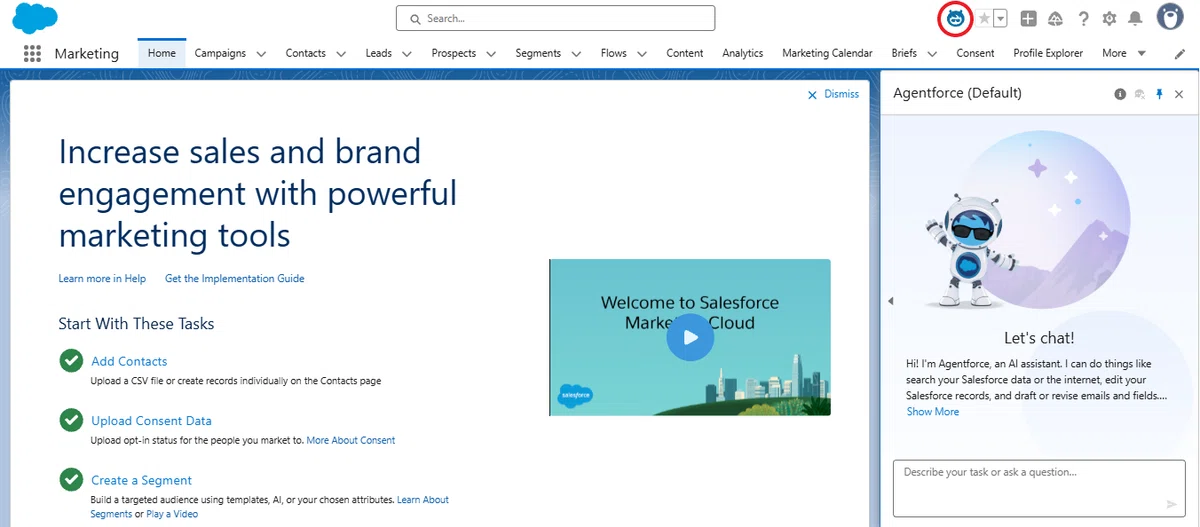The height and width of the screenshot is (527, 1200).
Task: Click the green checkmark beside Create a Segment
Action: (71, 479)
